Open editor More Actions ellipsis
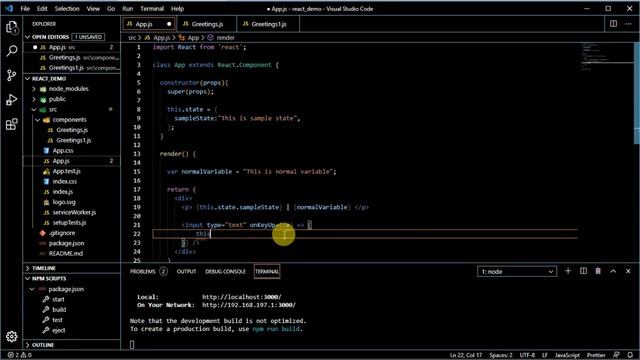Viewport: 640px width, 360px height. (628, 24)
